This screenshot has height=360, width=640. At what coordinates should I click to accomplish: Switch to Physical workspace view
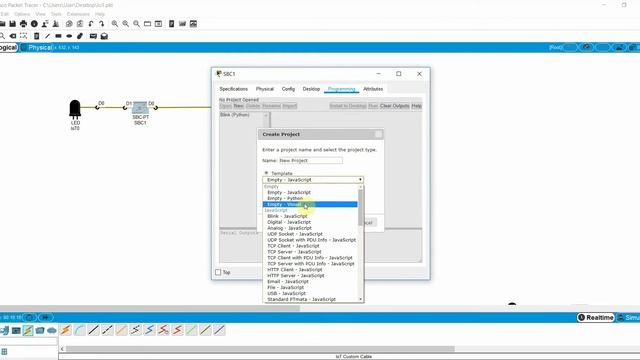(37, 48)
